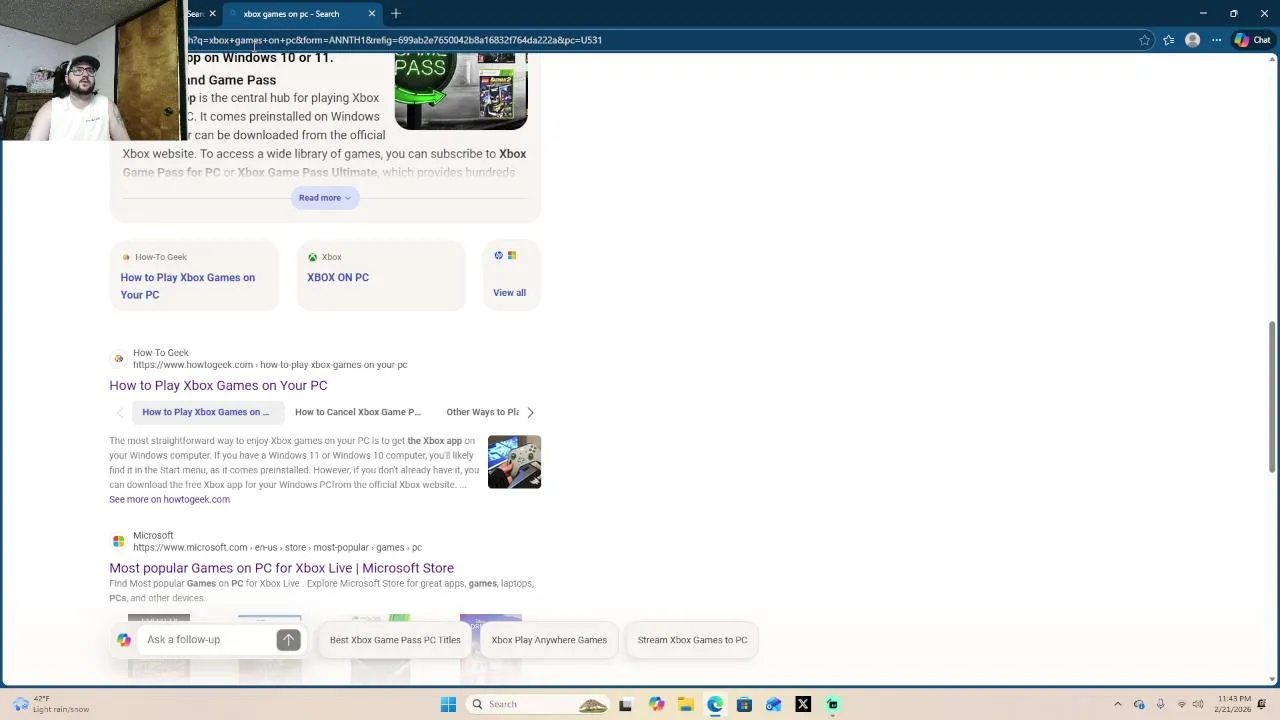Open the notifications bell icon
Screen dimensions: 1280x720
pyautogui.click(x=1263, y=704)
